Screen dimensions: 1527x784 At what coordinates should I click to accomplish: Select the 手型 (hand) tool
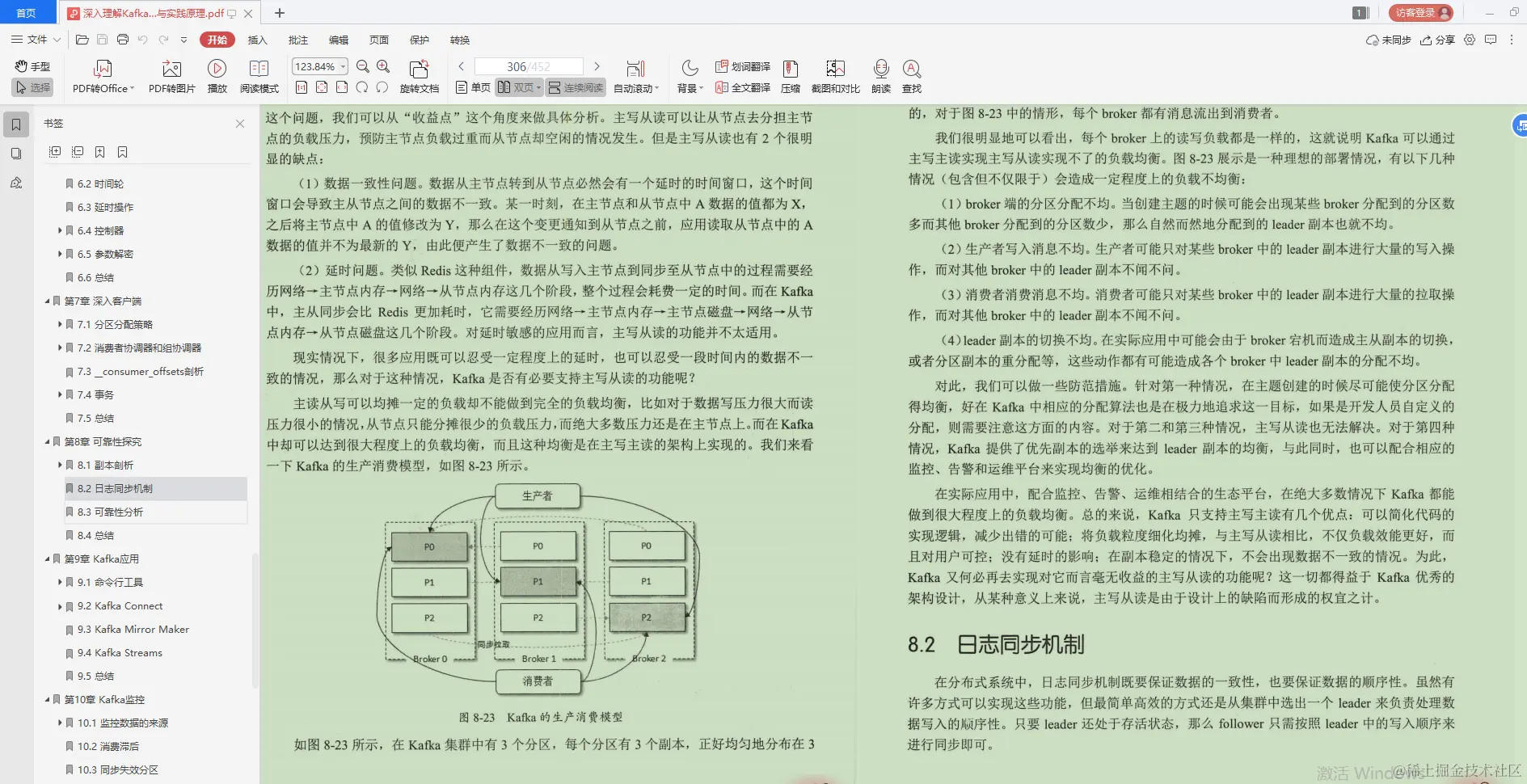(x=32, y=67)
